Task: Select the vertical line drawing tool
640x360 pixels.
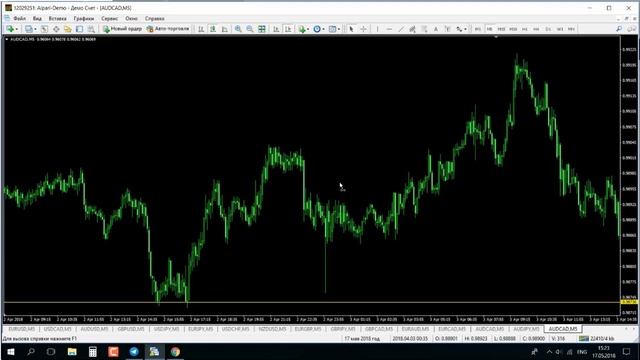Action: tap(377, 29)
